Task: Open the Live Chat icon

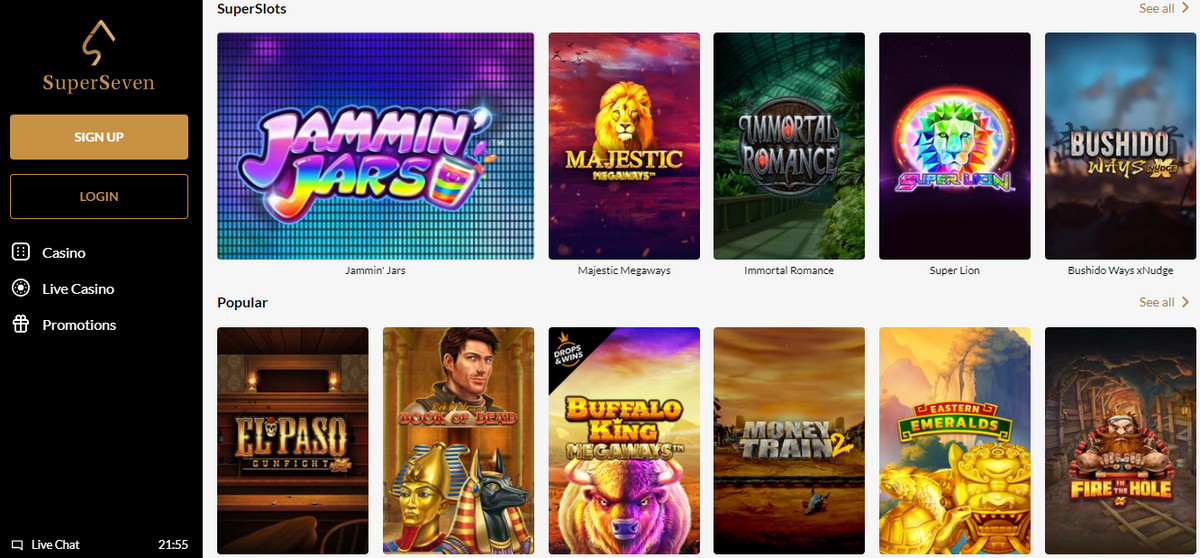Action: [18, 545]
